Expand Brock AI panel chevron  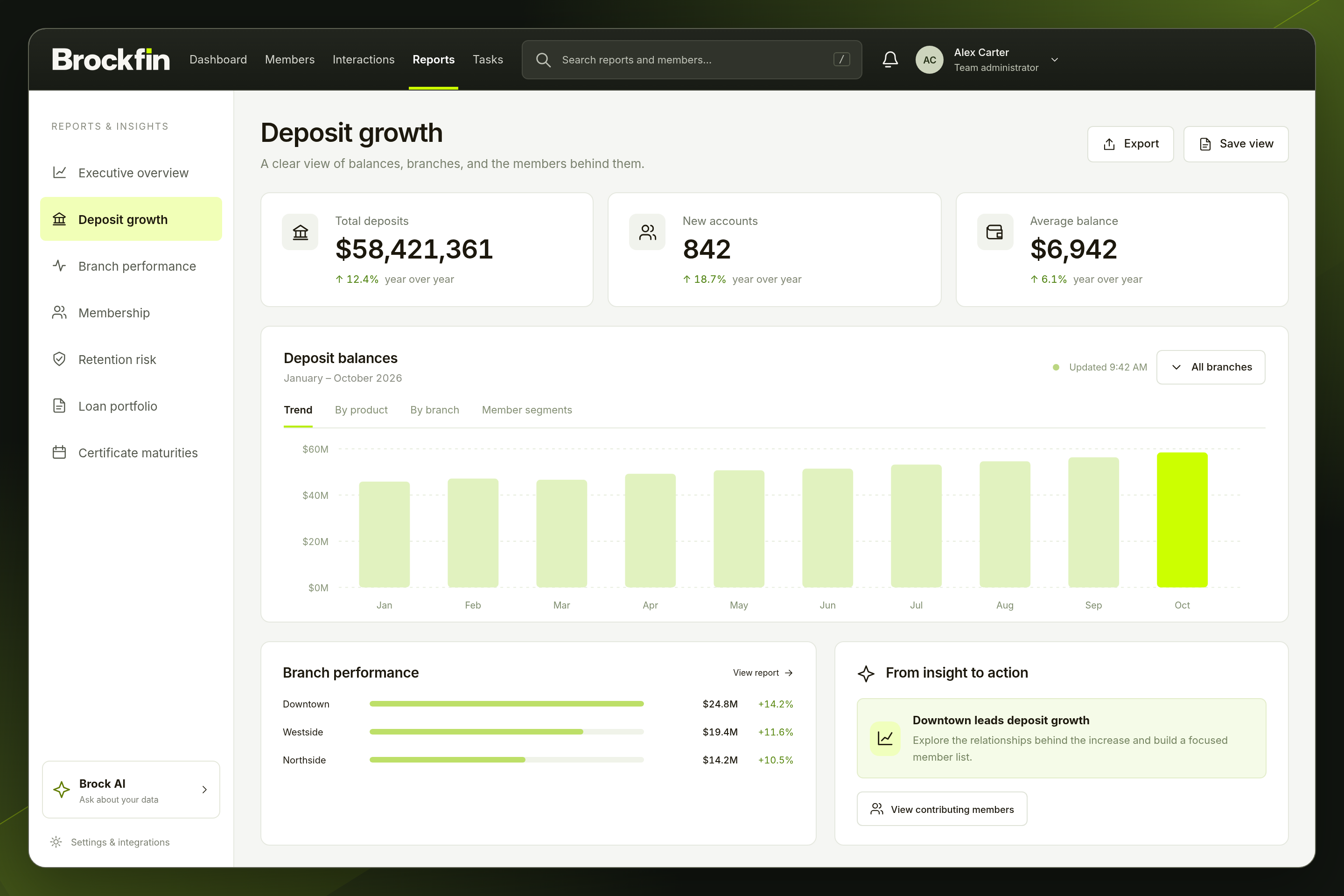[204, 790]
